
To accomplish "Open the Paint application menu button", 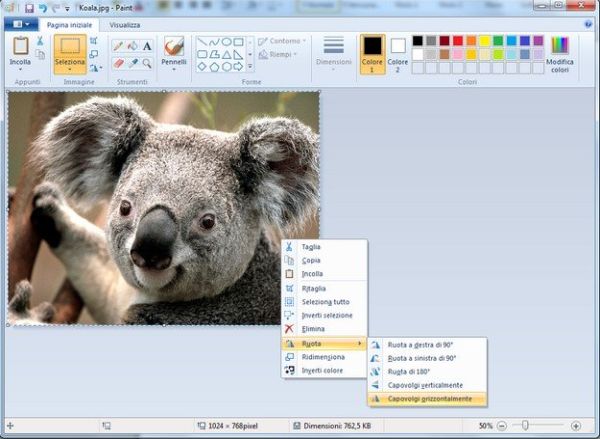I will (21, 24).
